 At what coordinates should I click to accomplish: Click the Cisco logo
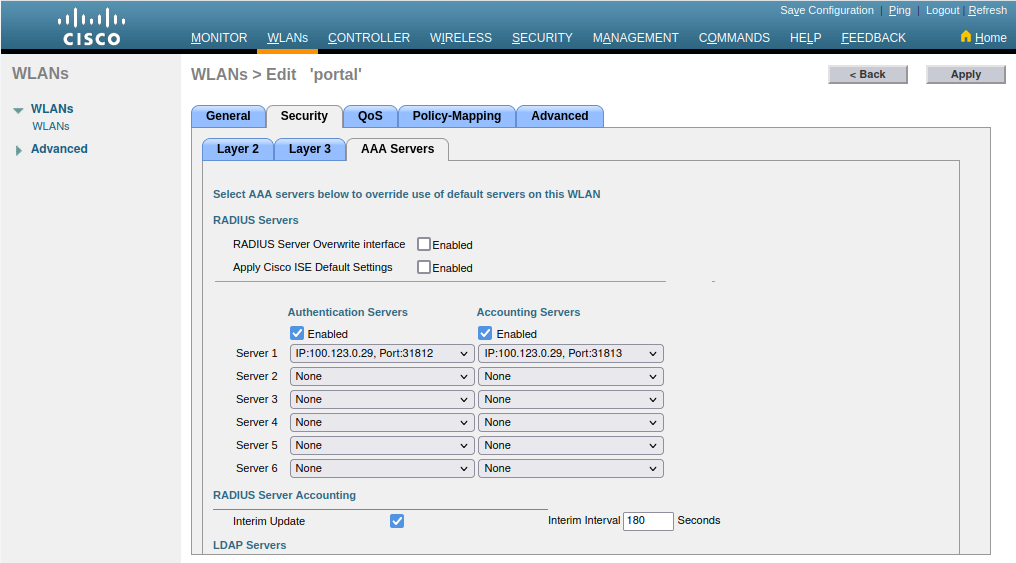(91, 27)
